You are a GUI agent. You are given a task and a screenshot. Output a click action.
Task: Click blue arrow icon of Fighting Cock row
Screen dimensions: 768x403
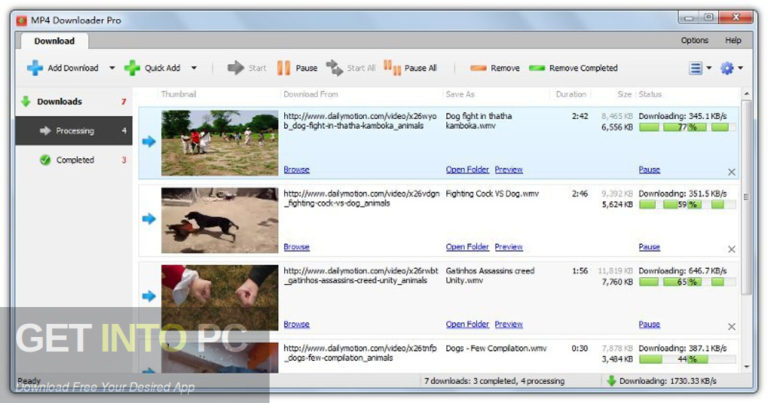tap(149, 219)
